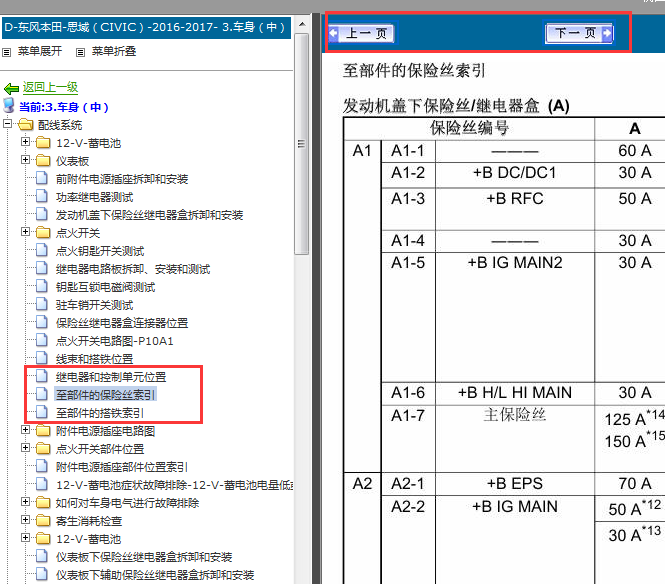Click the page icon for 线束和搭铁位置

[42, 358]
